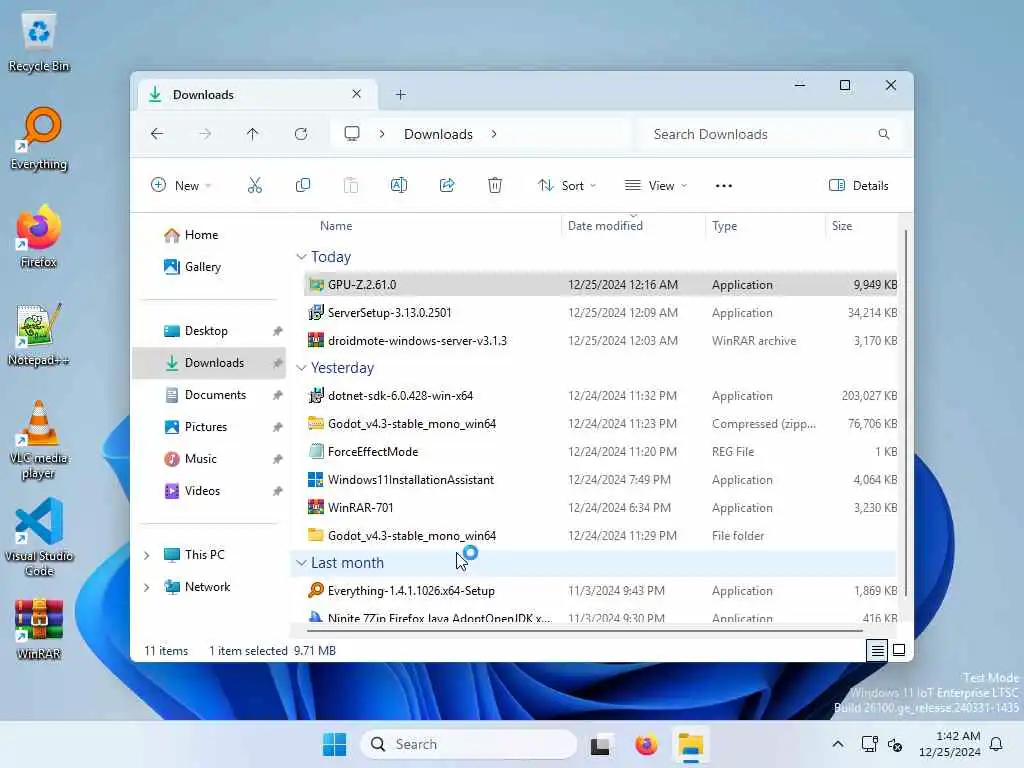Select Visual Studio Code desktop shortcut
Viewport: 1024px width, 768px height.
[x=39, y=537]
